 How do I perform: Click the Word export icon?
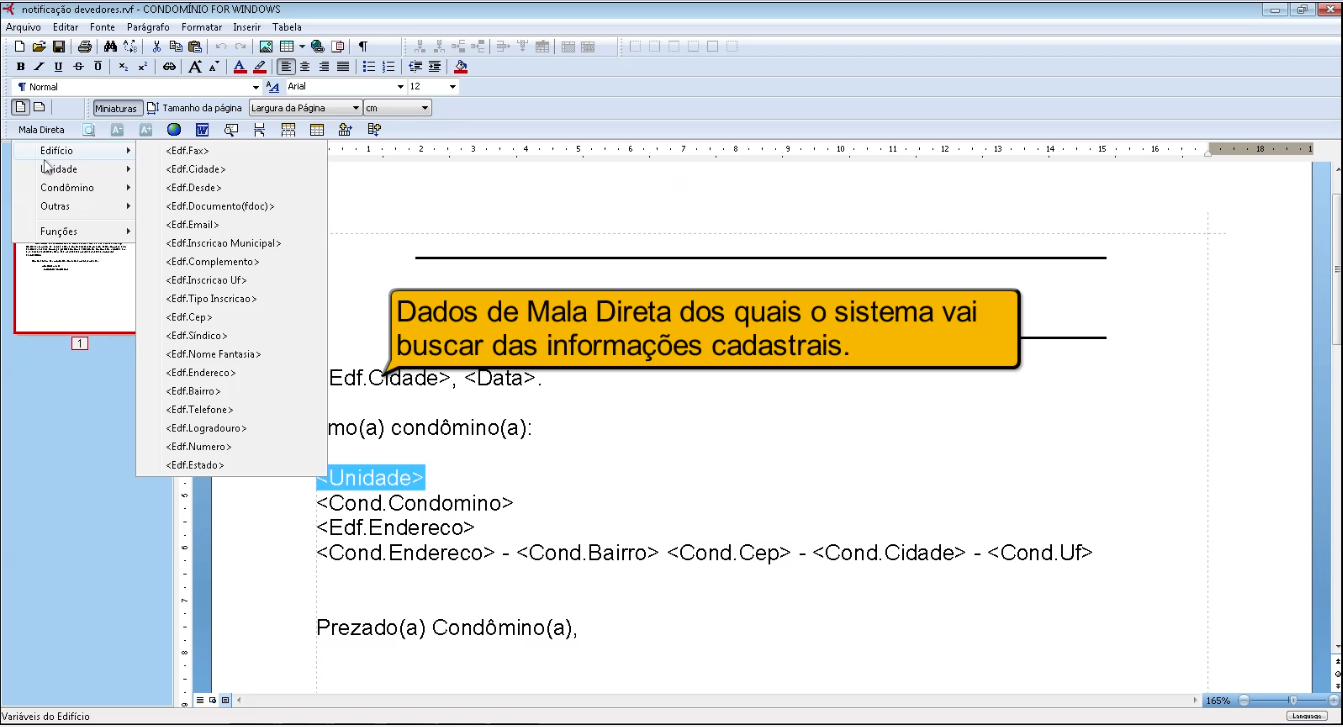click(202, 130)
